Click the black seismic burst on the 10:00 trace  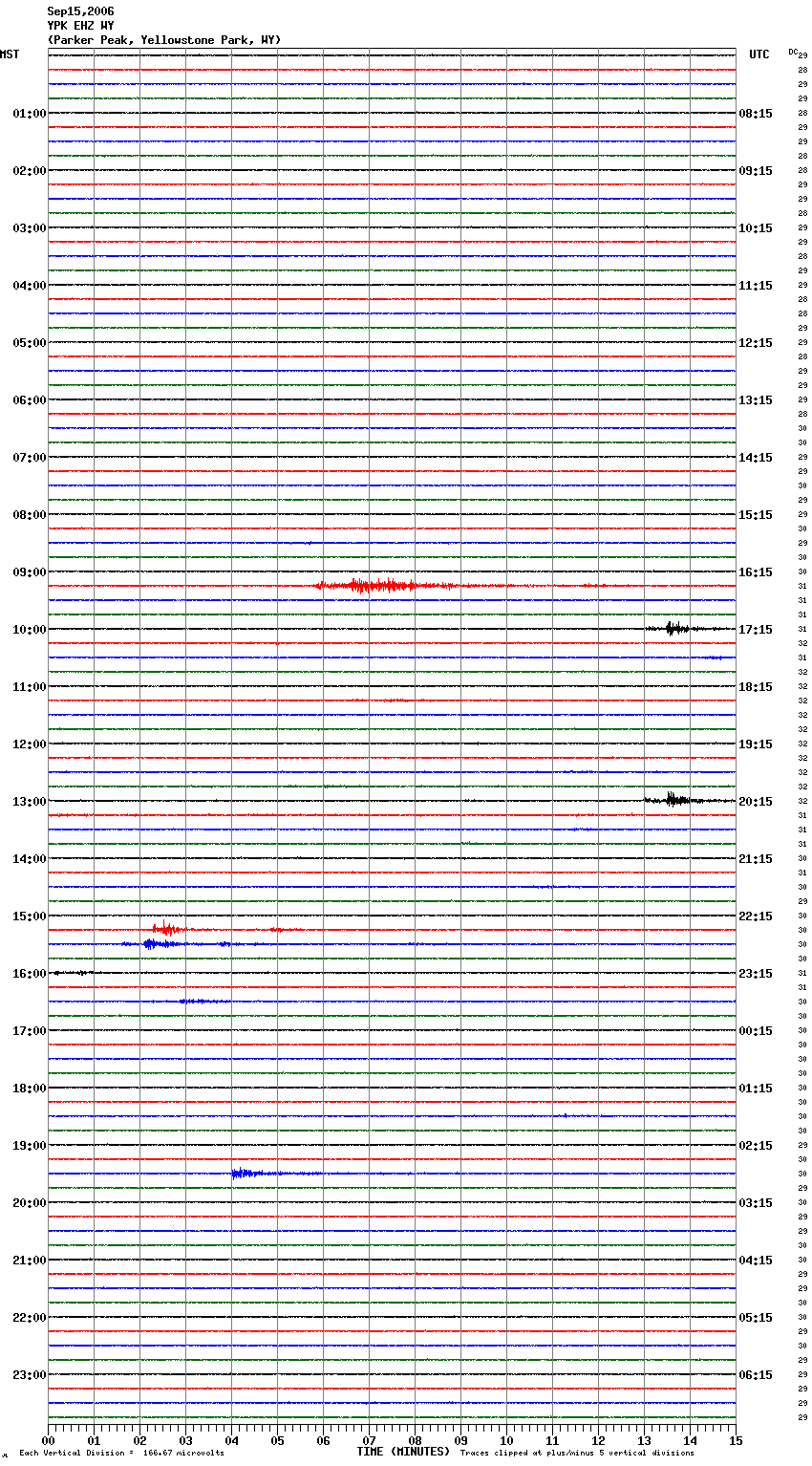pyautogui.click(x=676, y=628)
